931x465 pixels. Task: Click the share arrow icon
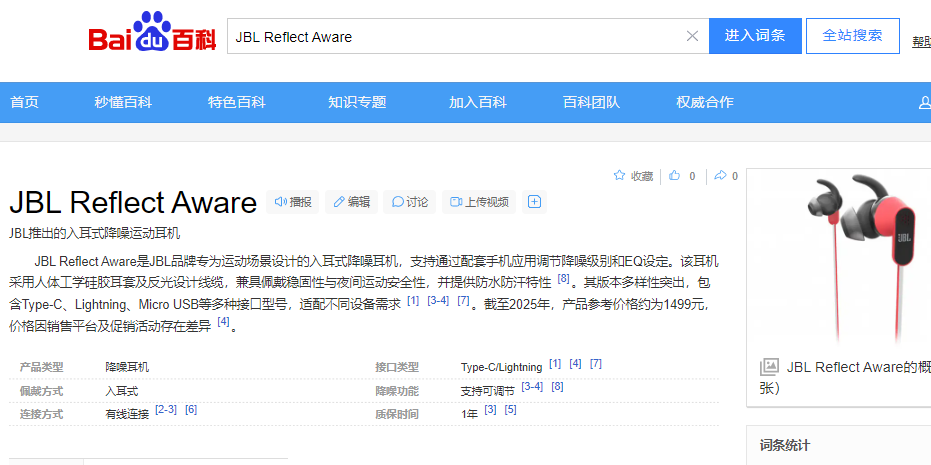tap(720, 175)
